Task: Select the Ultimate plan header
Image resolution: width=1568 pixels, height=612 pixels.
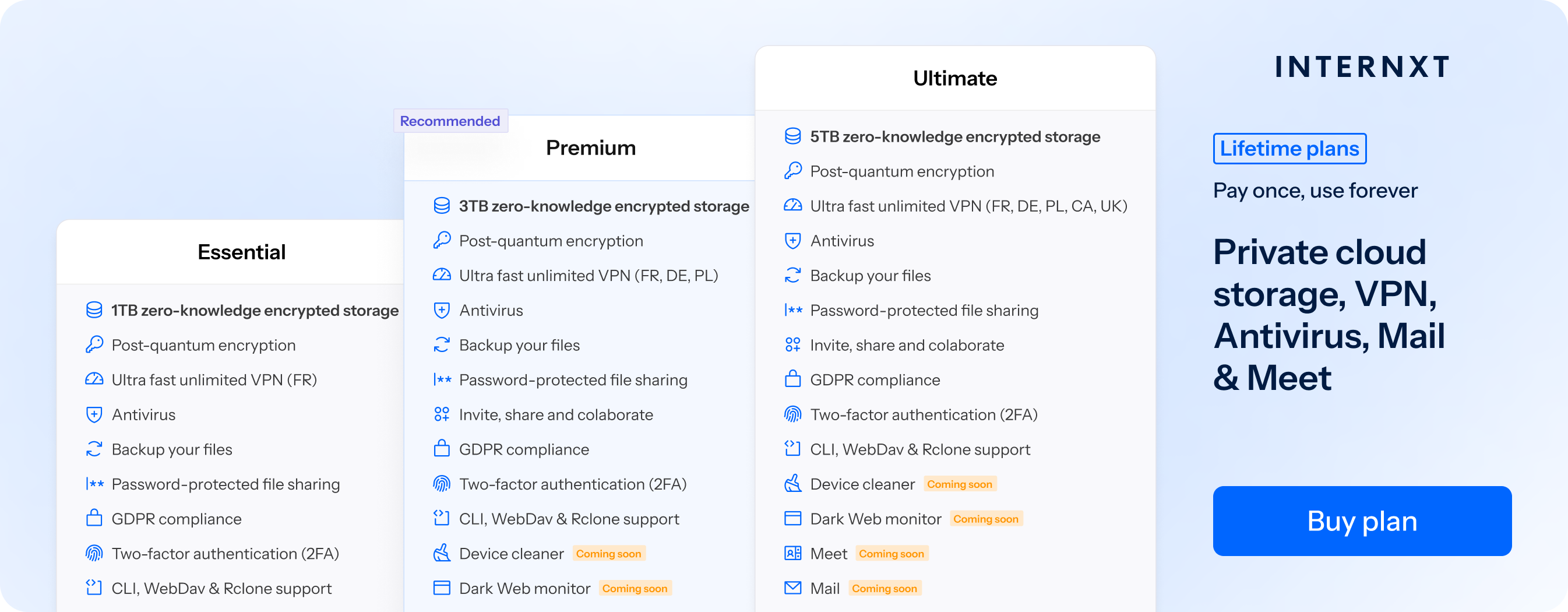Action: pyautogui.click(x=954, y=78)
